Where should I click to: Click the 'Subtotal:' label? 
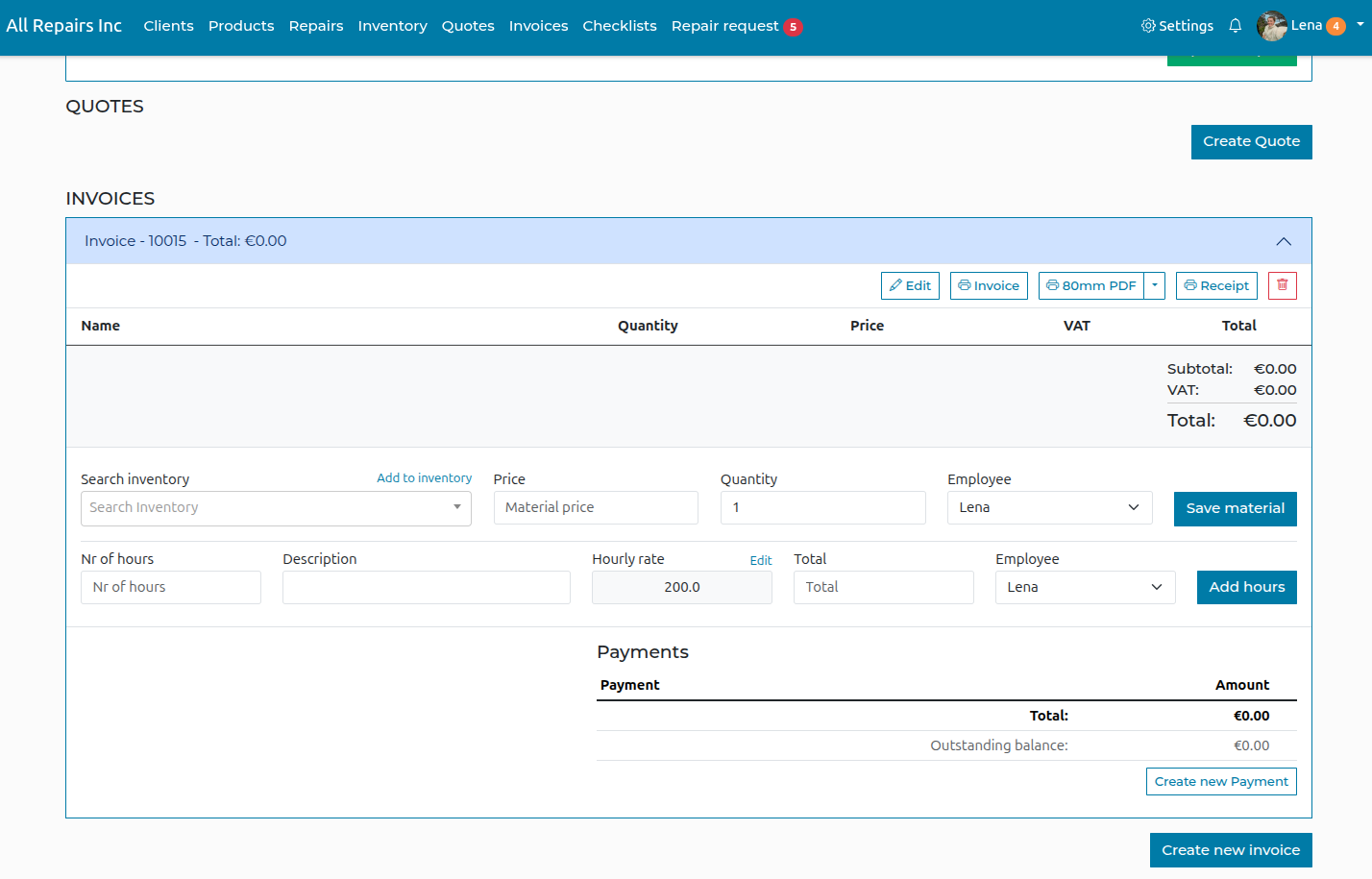coord(1200,369)
